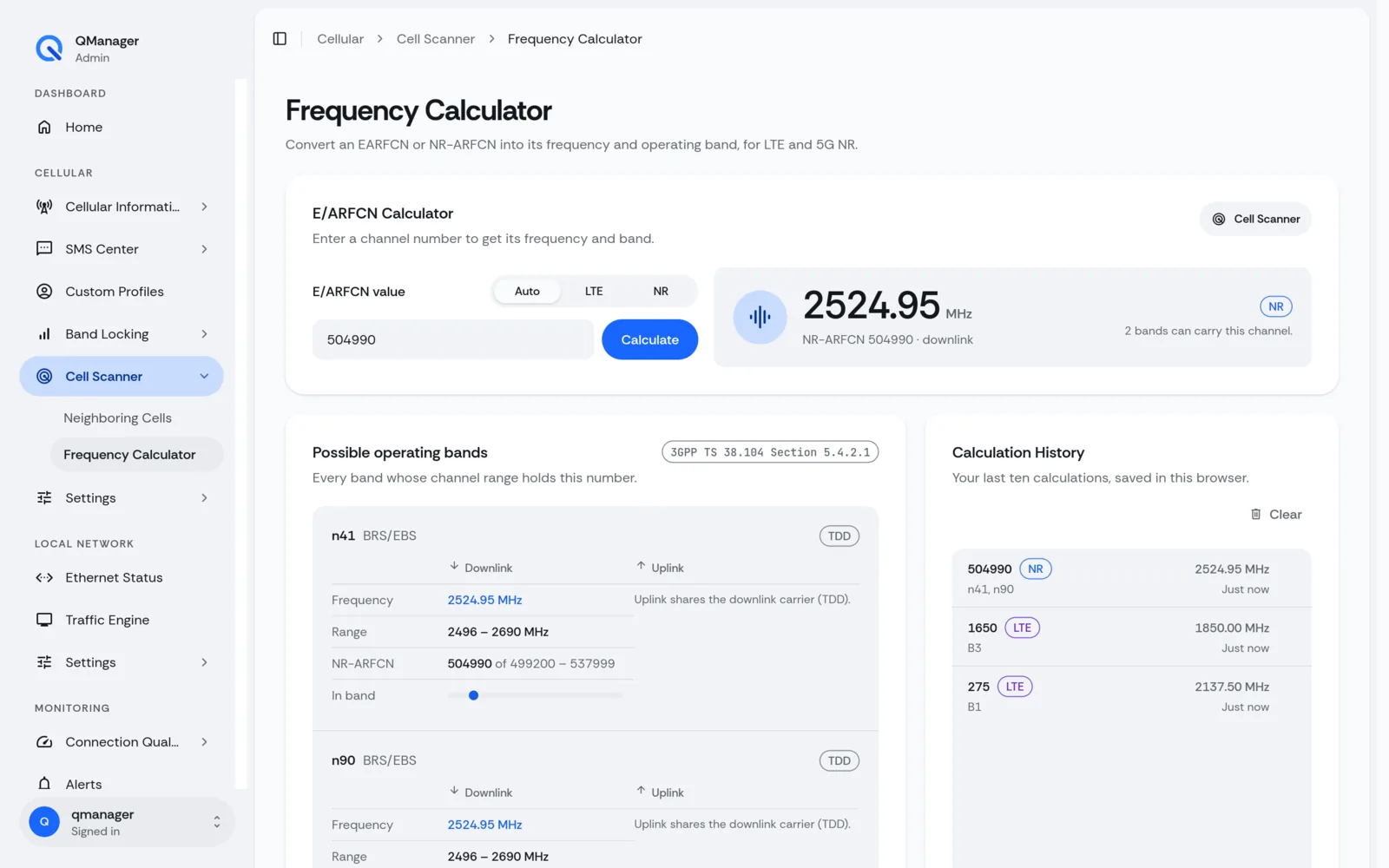1389x868 pixels.
Task: Open Ethernet Status in the sidebar
Action: click(122, 577)
